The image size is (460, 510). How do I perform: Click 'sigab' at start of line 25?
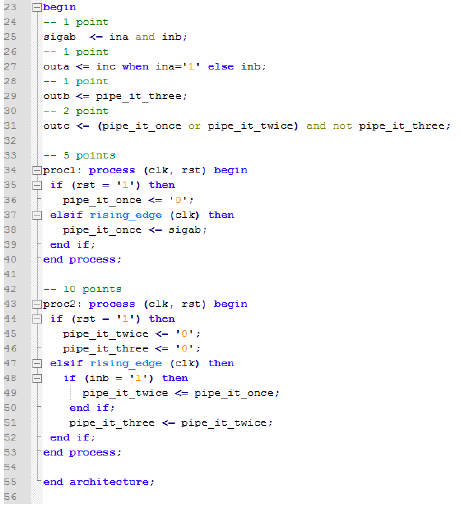[60, 37]
